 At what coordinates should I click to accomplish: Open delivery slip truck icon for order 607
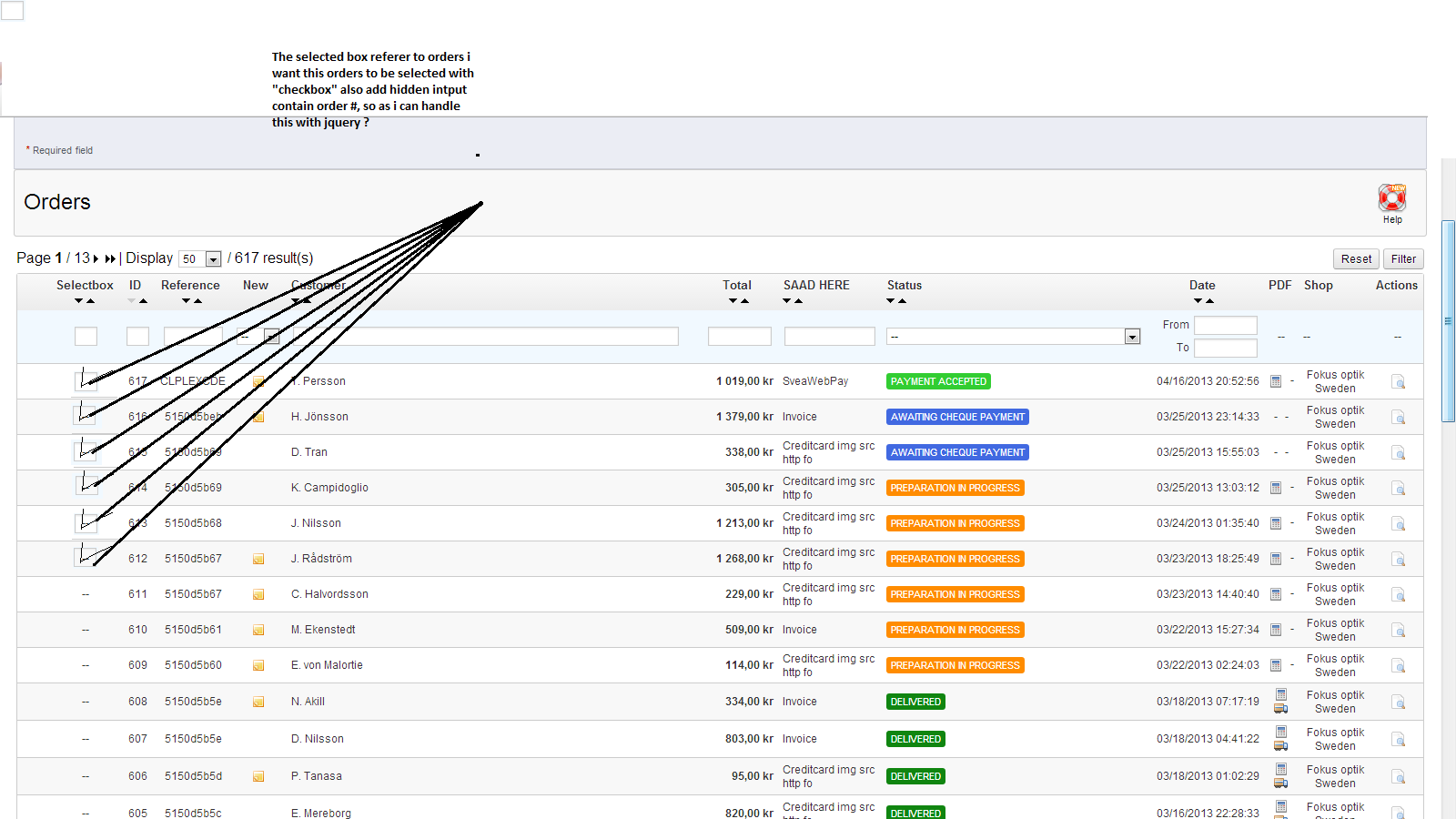click(x=1280, y=745)
